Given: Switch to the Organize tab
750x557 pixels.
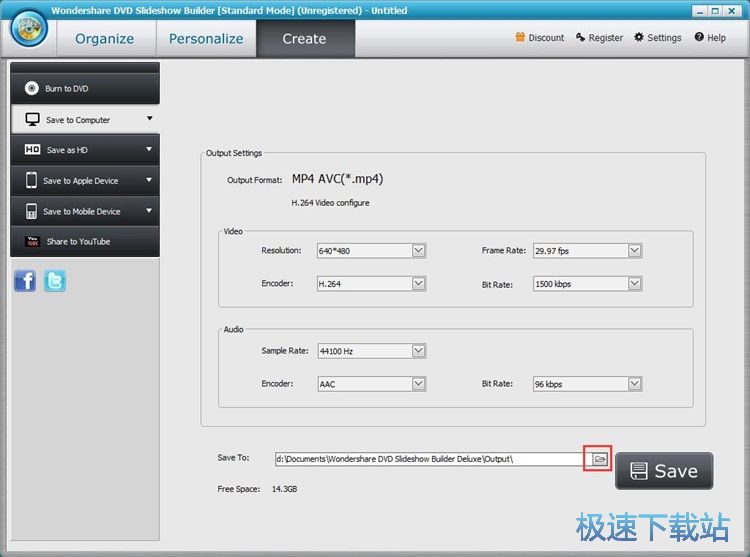Looking at the screenshot, I should coord(105,39).
